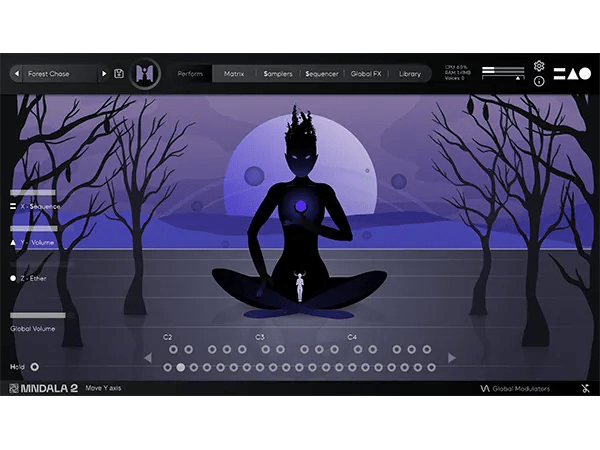Image resolution: width=600 pixels, height=450 pixels.
Task: Save preset with floppy disk icon
Action: [119, 73]
